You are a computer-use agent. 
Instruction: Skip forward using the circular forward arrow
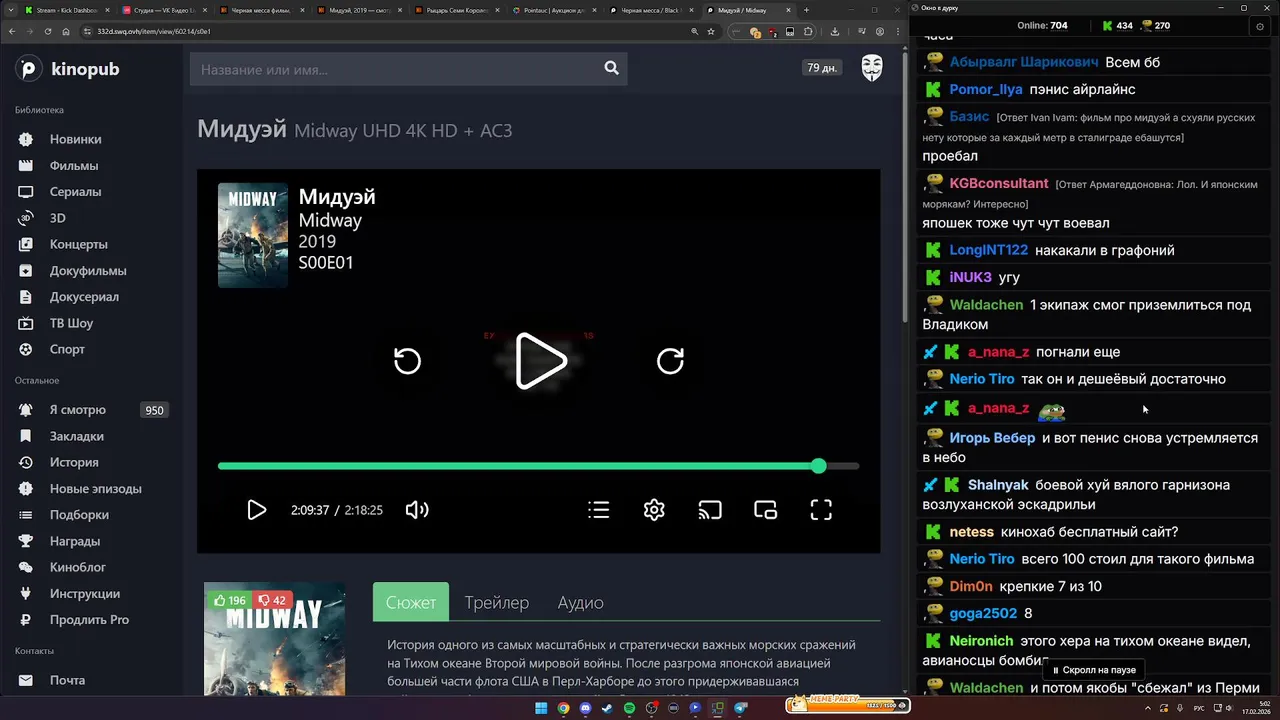tap(670, 361)
